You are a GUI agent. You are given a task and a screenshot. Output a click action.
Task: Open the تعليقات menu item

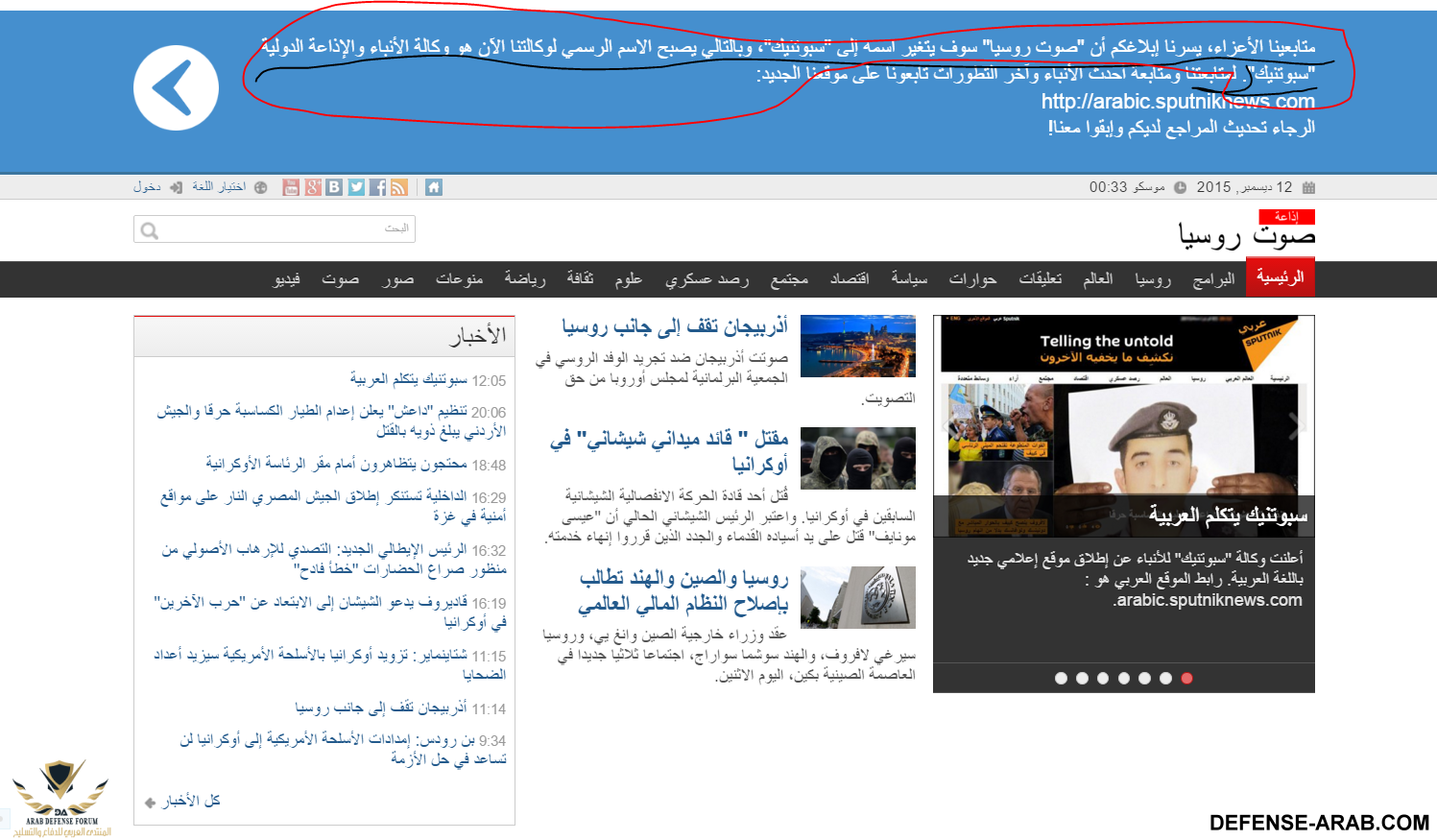(1040, 278)
